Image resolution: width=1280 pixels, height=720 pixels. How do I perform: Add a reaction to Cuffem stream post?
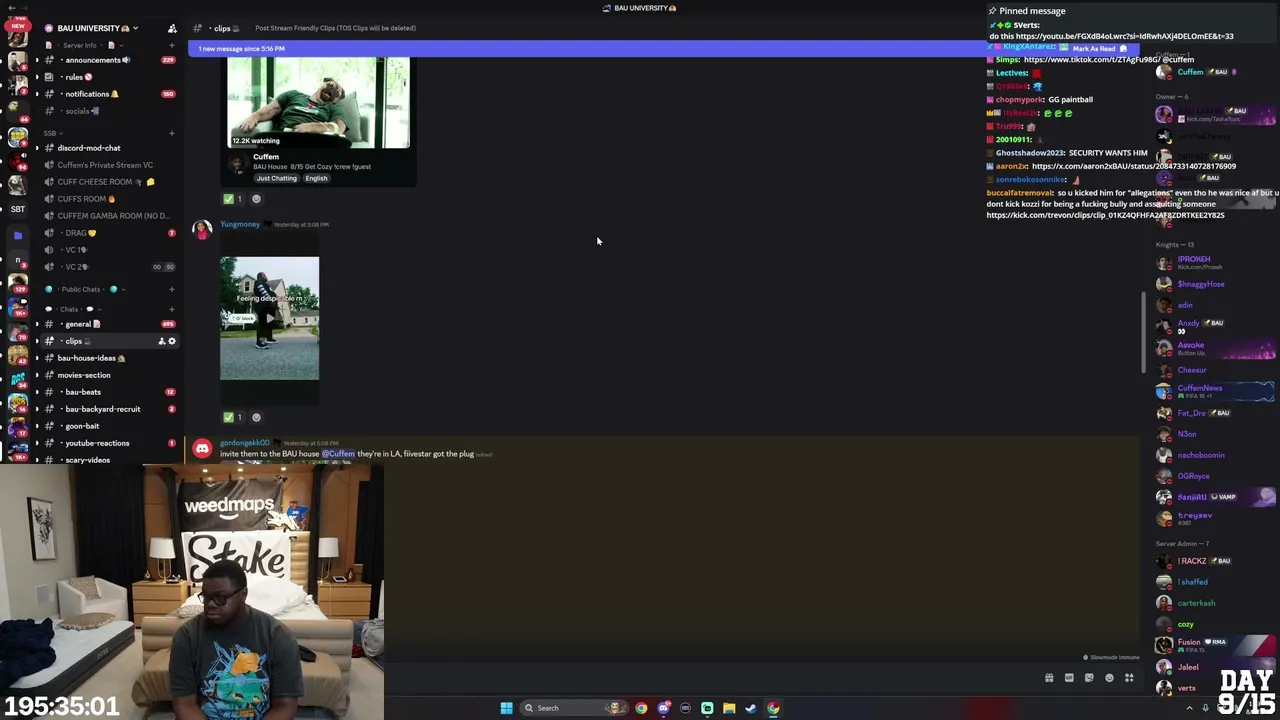256,199
